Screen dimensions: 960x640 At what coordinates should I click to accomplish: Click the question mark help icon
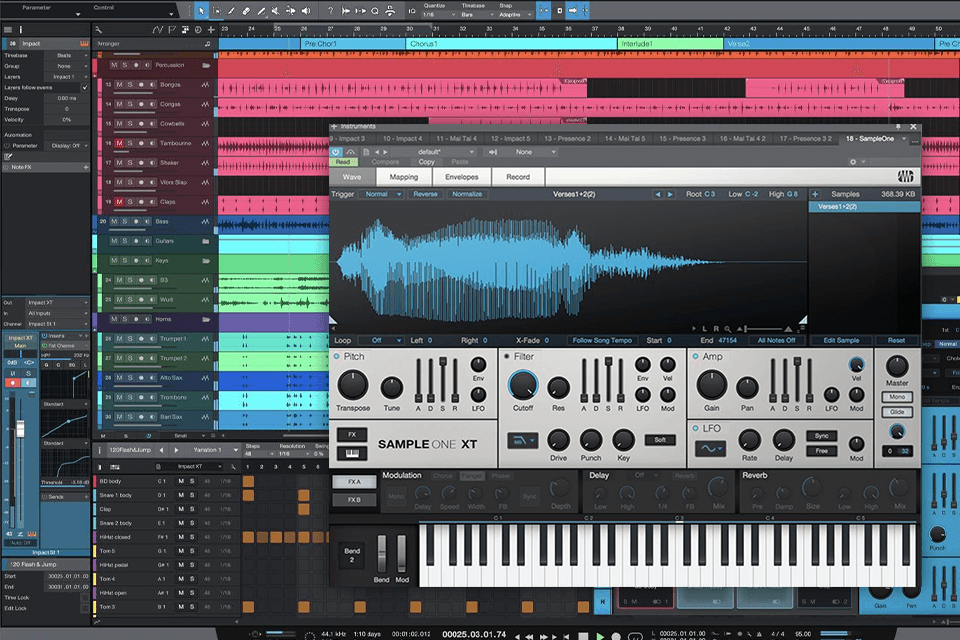(331, 10)
